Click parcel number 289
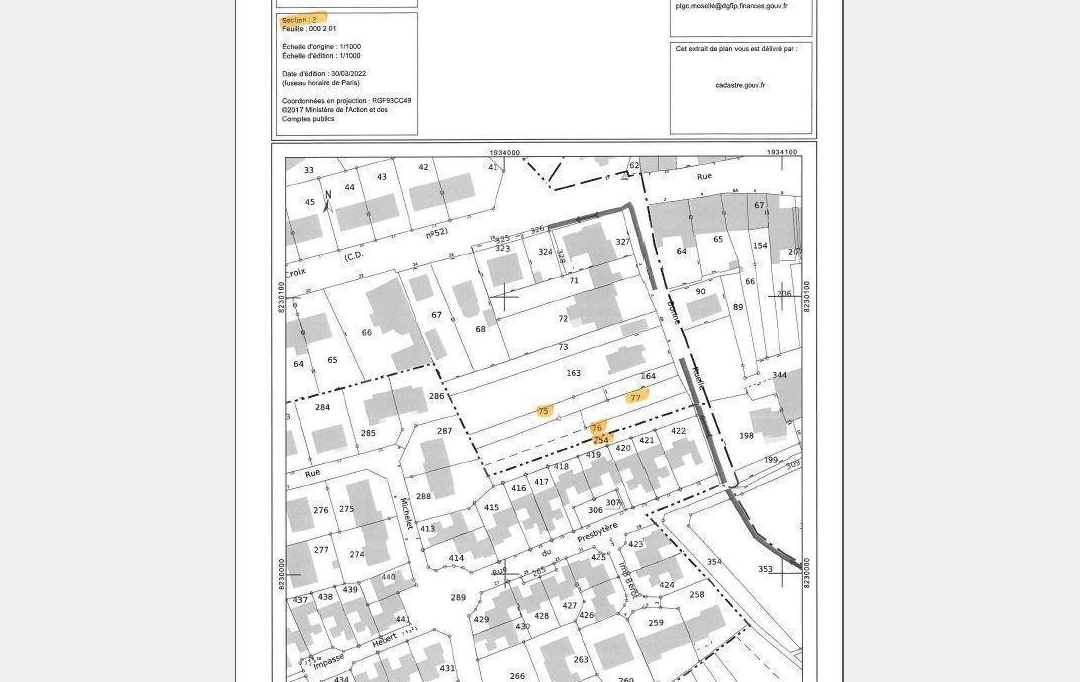 (x=458, y=598)
